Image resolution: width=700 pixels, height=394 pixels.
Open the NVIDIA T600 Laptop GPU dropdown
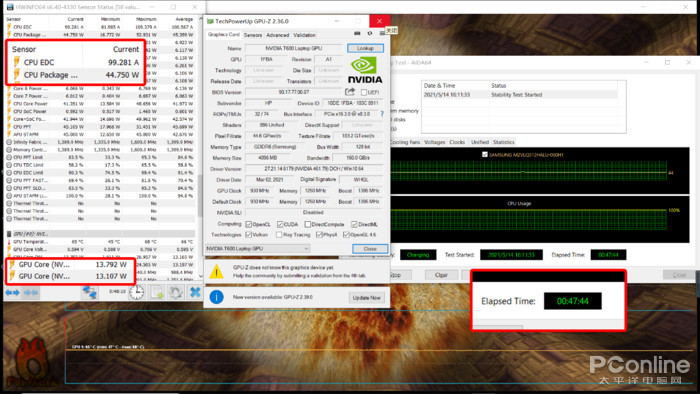[x=258, y=249]
